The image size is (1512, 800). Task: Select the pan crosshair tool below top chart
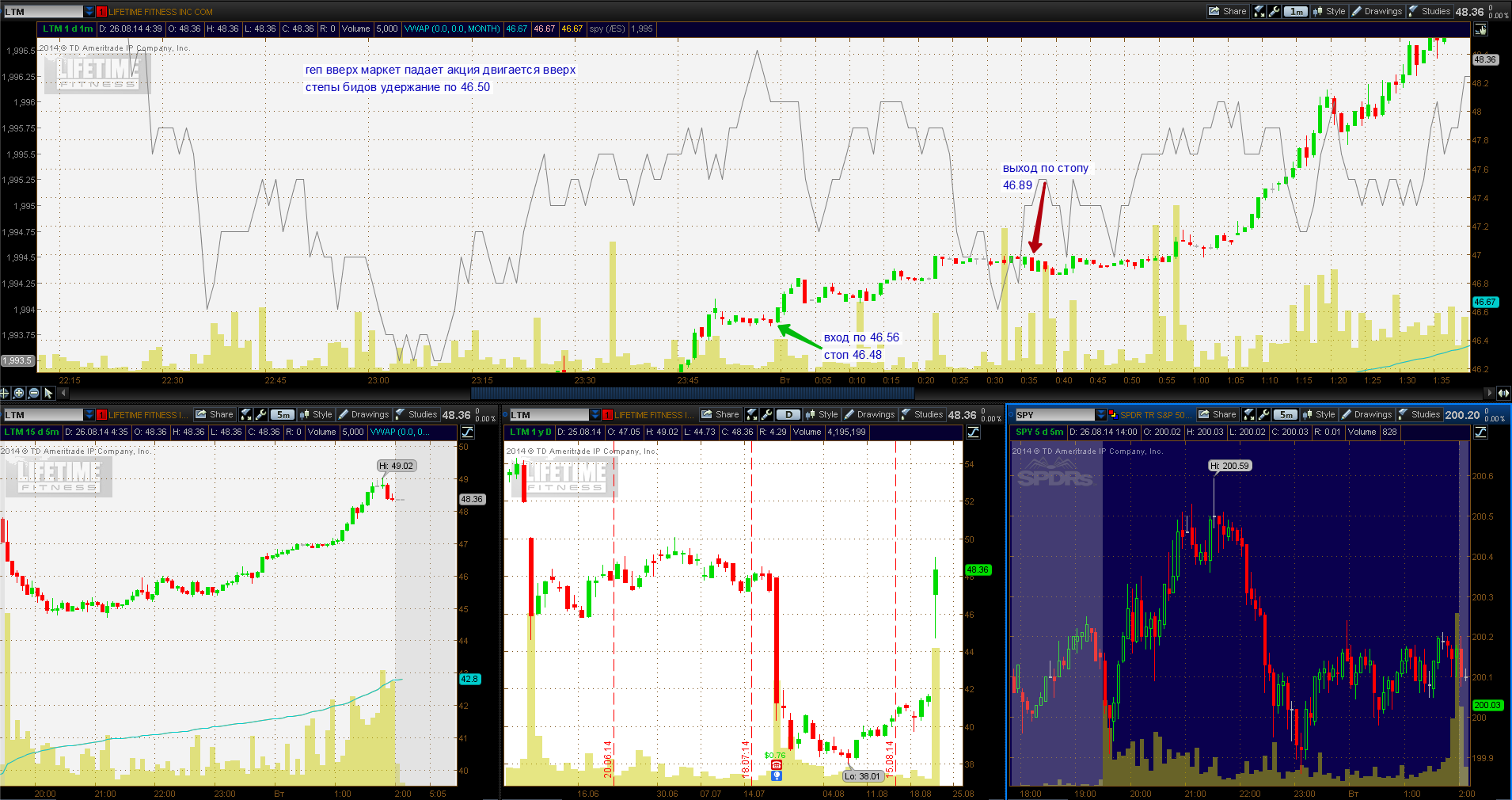click(x=5, y=393)
